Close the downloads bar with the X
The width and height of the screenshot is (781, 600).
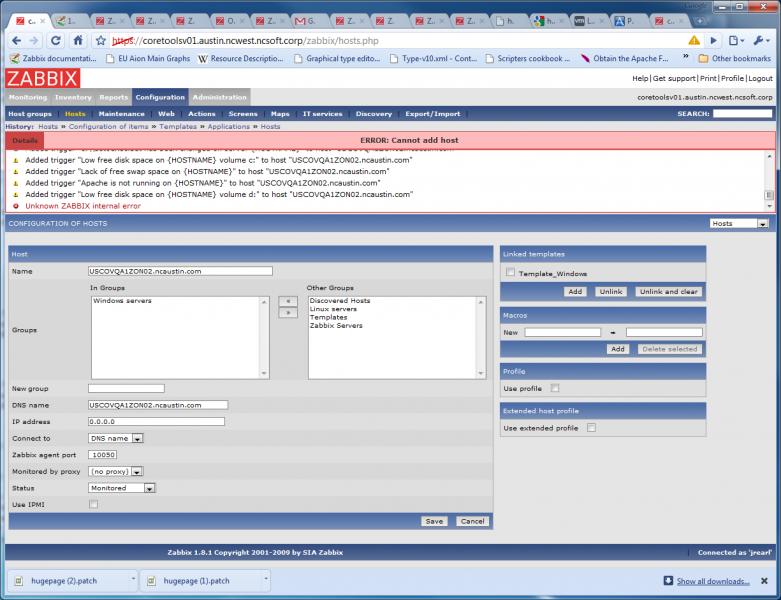(x=764, y=581)
